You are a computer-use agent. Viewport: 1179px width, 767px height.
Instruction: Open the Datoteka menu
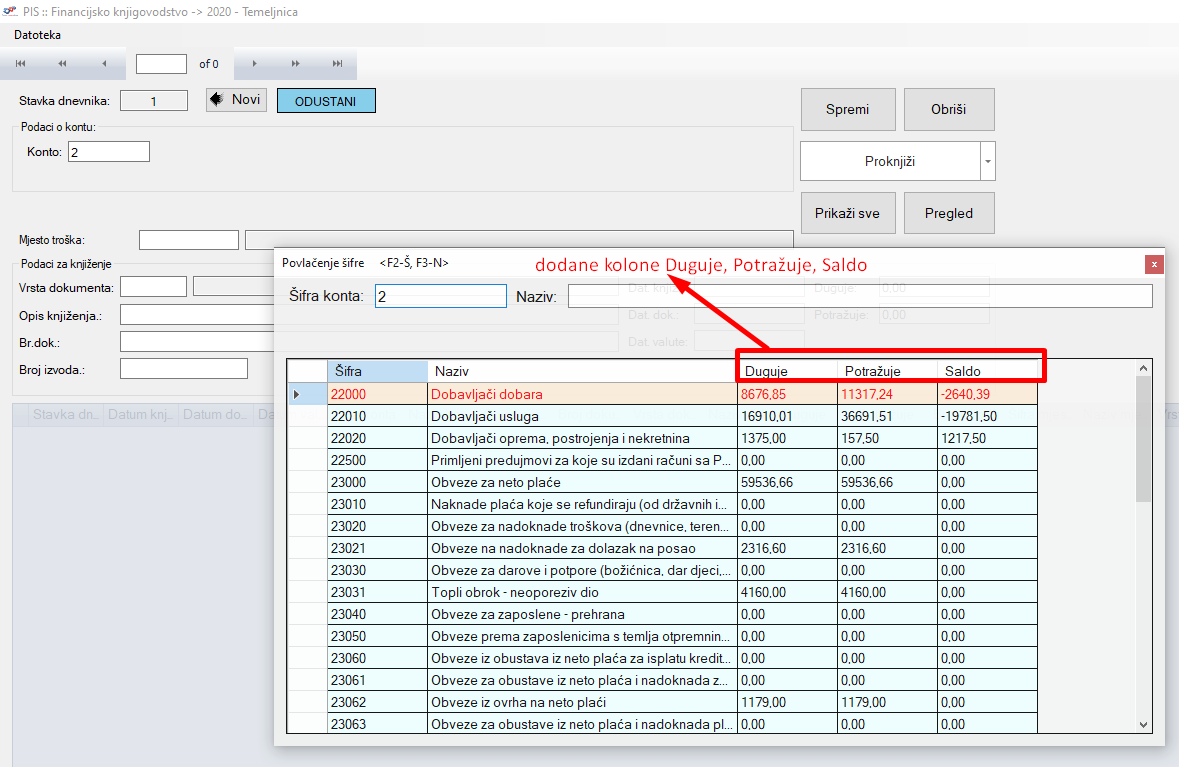click(x=37, y=35)
